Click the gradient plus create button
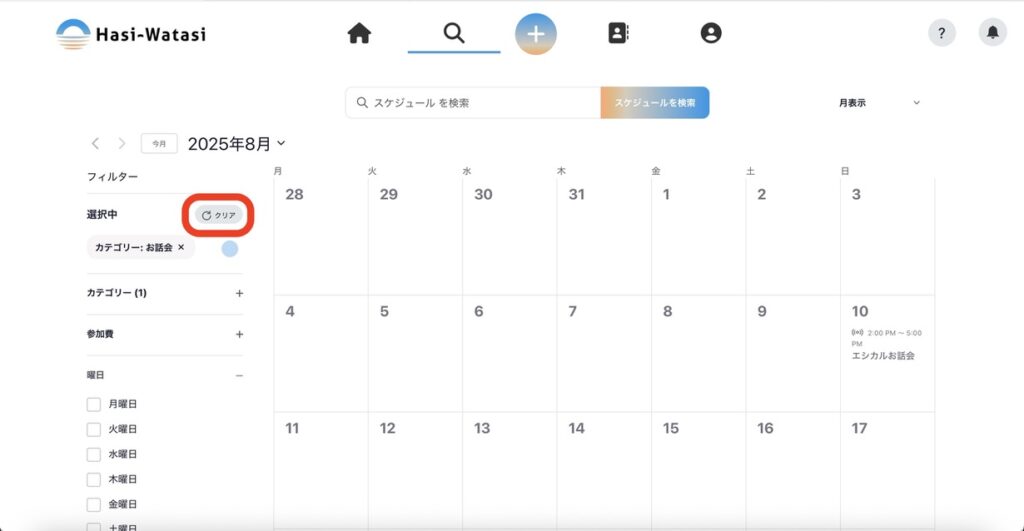Viewport: 1024px width, 531px height. pyautogui.click(x=536, y=34)
